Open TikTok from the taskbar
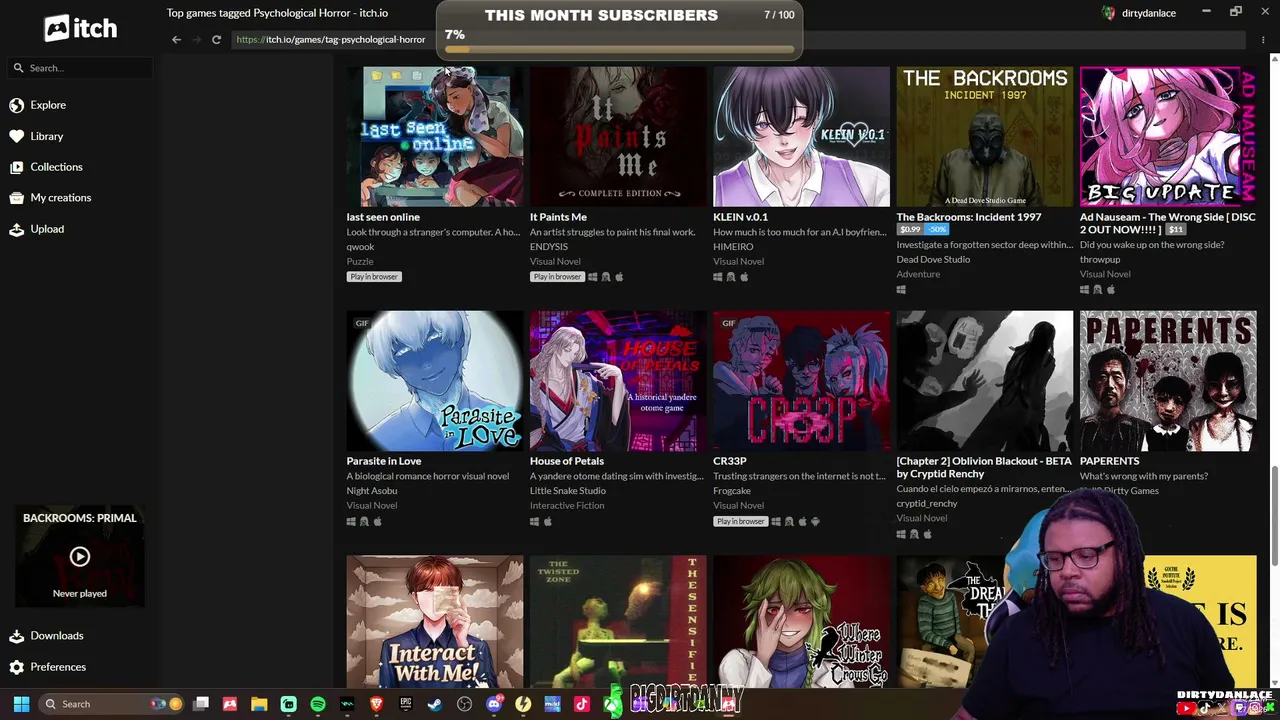This screenshot has width=1280, height=720. pos(582,704)
